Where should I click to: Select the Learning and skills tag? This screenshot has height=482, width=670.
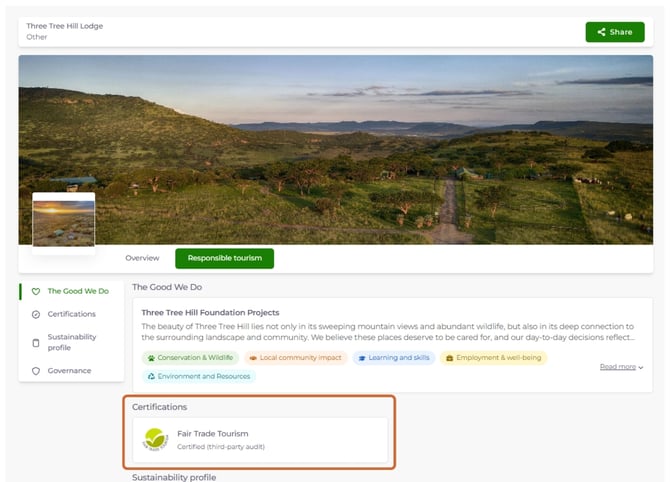pyautogui.click(x=394, y=358)
